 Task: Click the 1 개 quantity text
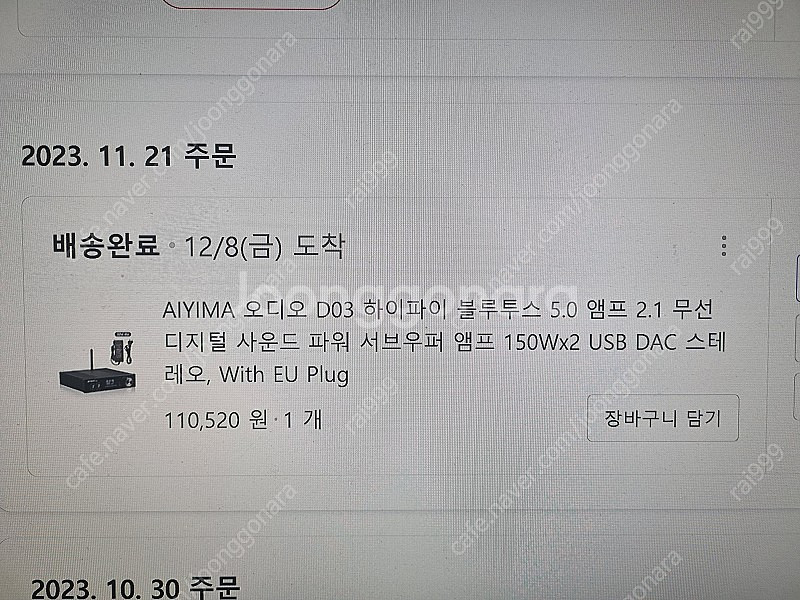[303, 420]
